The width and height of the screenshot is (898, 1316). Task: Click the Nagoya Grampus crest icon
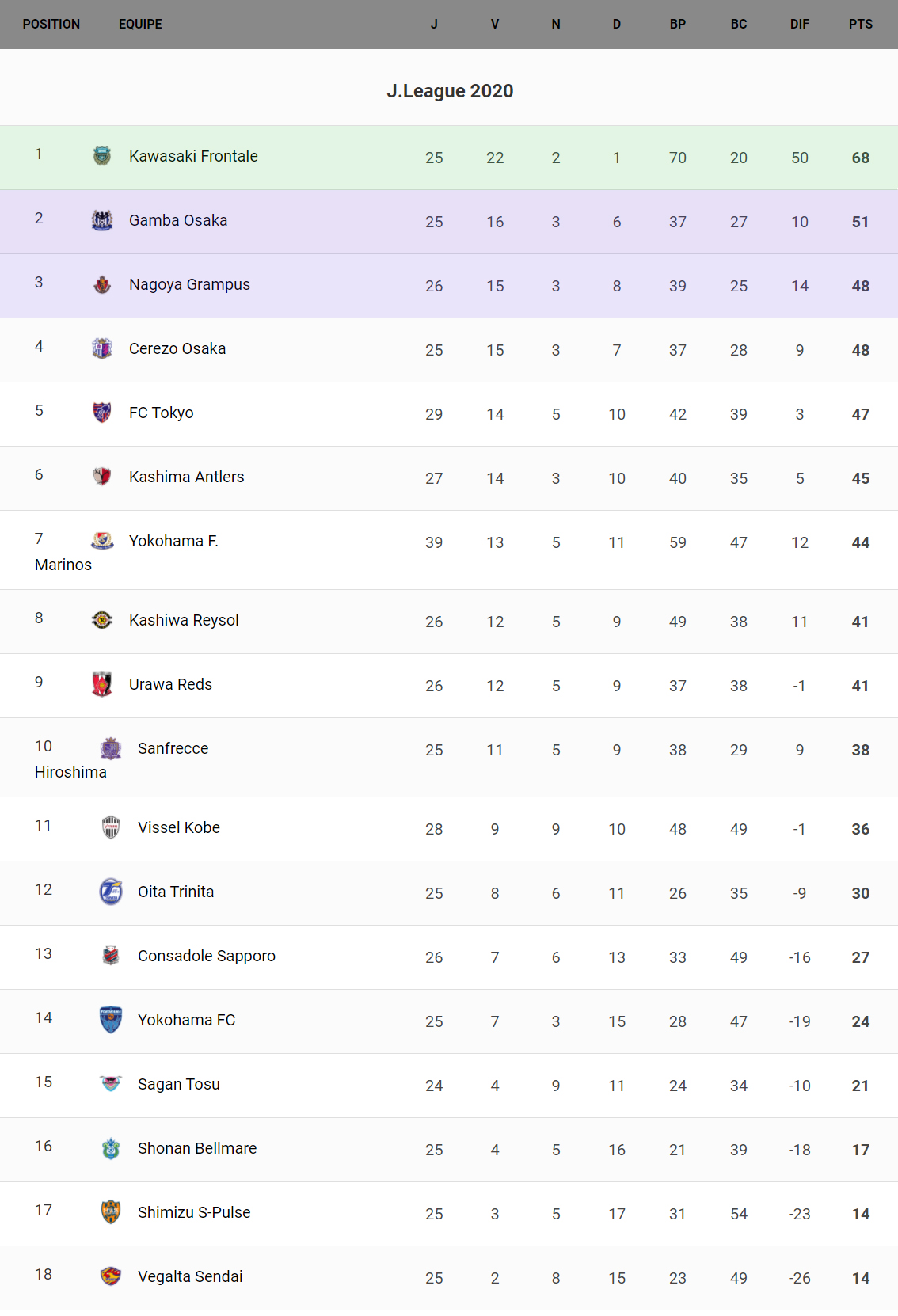(102, 284)
